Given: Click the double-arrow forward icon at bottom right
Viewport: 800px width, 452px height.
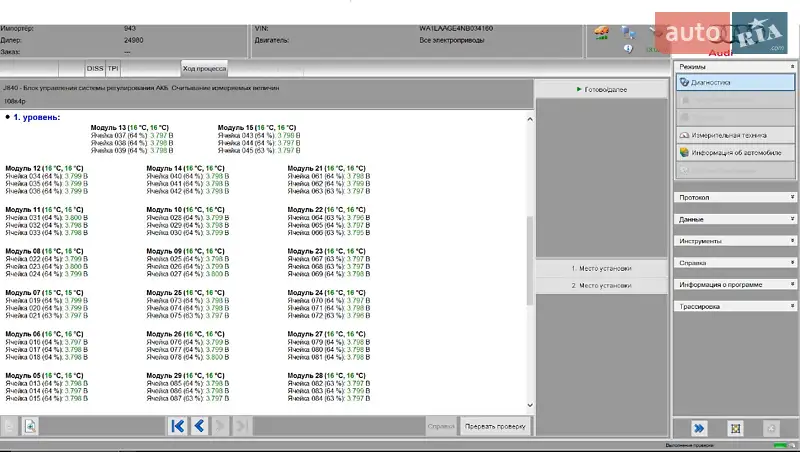Looking at the screenshot, I should [x=700, y=428].
